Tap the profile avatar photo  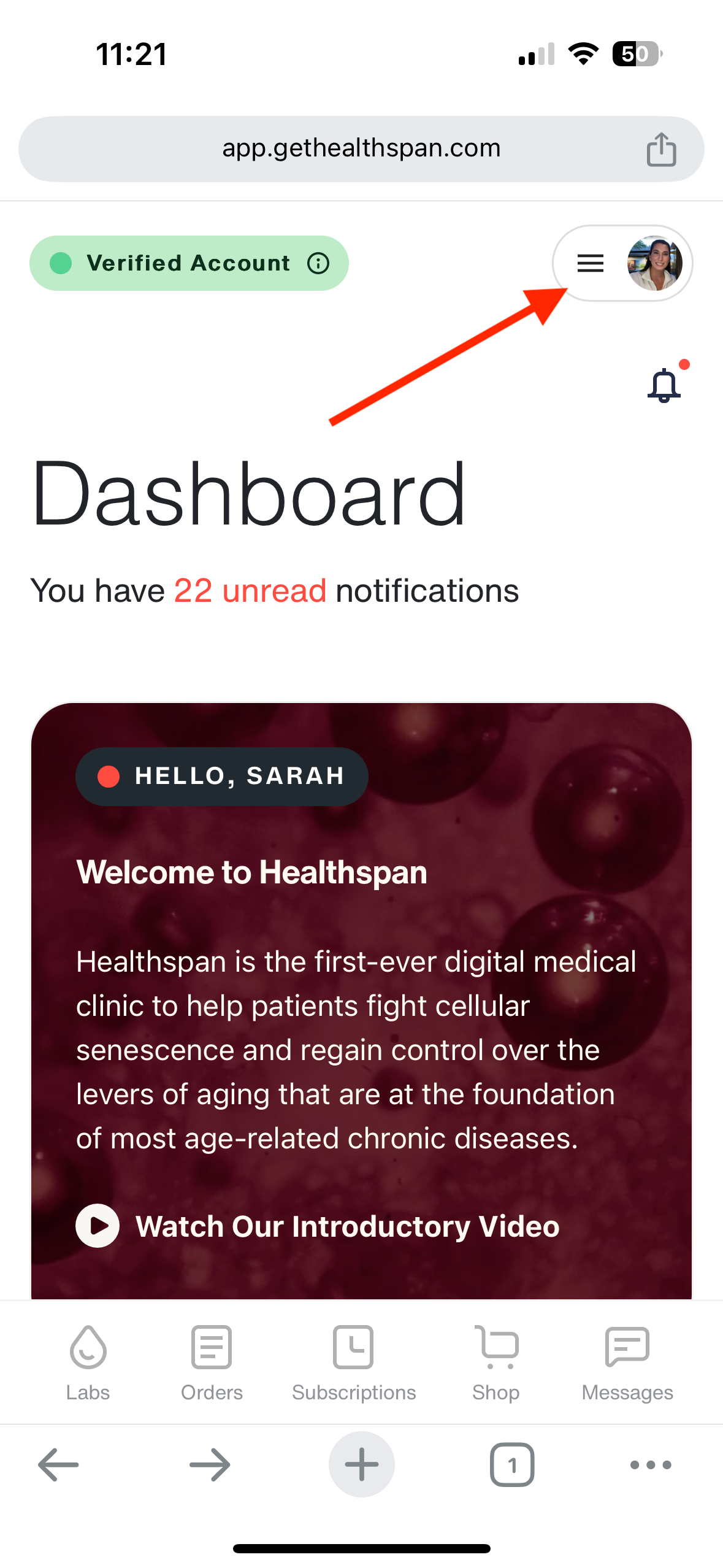coord(654,263)
